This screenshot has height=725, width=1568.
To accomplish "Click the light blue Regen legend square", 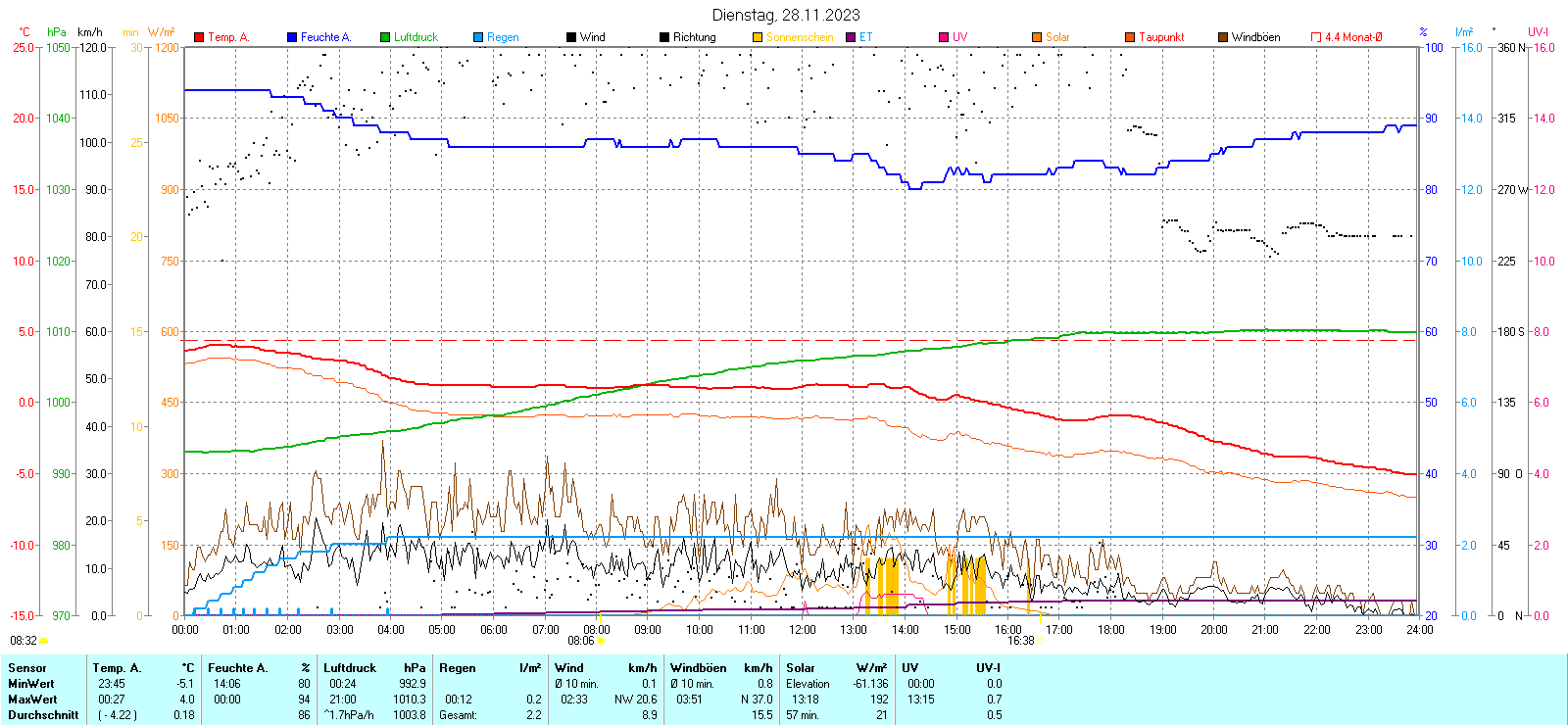I will [478, 37].
